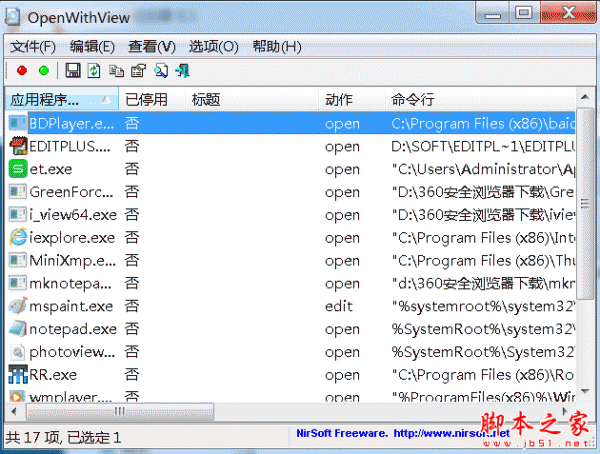The image size is (600, 454).
Task: Open the properties toolbar icon
Action: 139,71
